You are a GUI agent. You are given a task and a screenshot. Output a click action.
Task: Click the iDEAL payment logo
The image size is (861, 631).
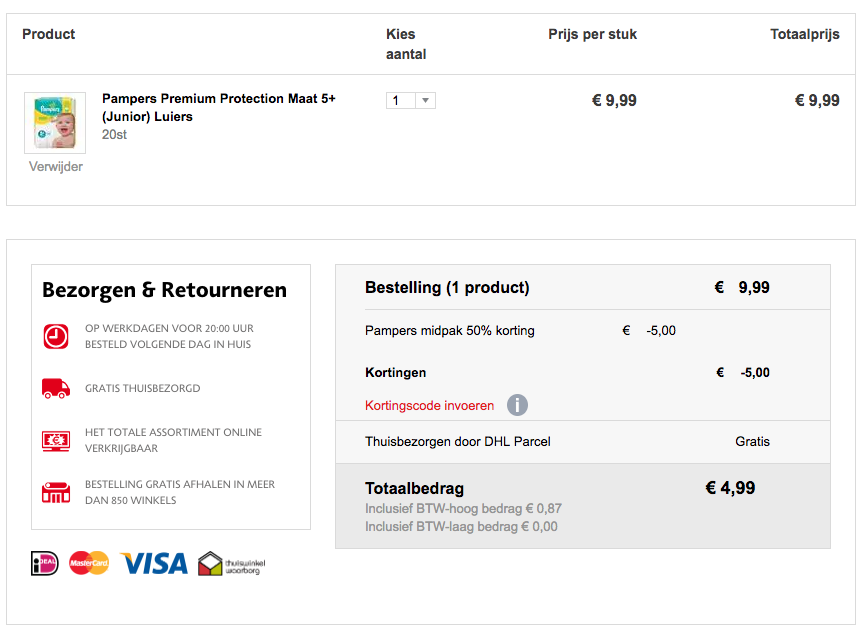pos(45,564)
